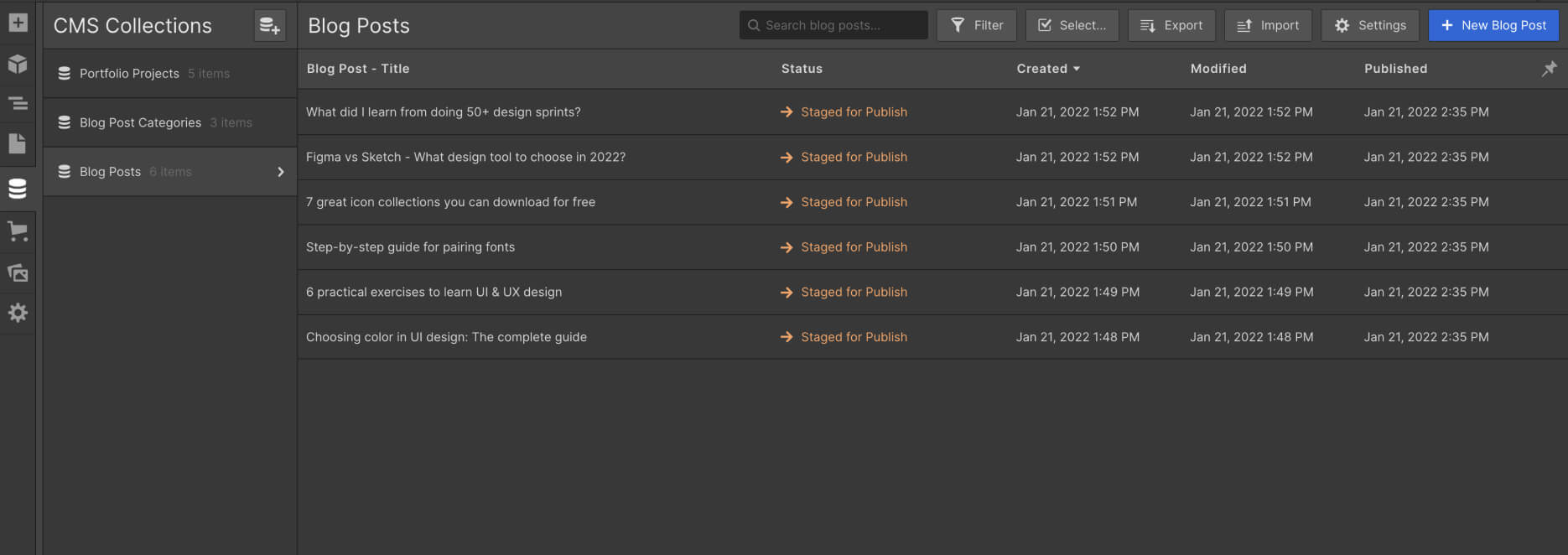Open the Navigator panel icon
This screenshot has width=1568, height=555.
[18, 104]
